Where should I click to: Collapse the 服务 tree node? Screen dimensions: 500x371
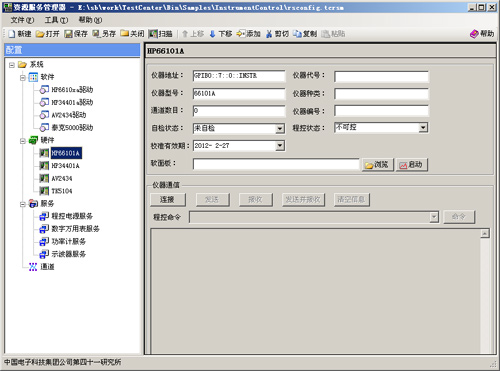click(23, 204)
